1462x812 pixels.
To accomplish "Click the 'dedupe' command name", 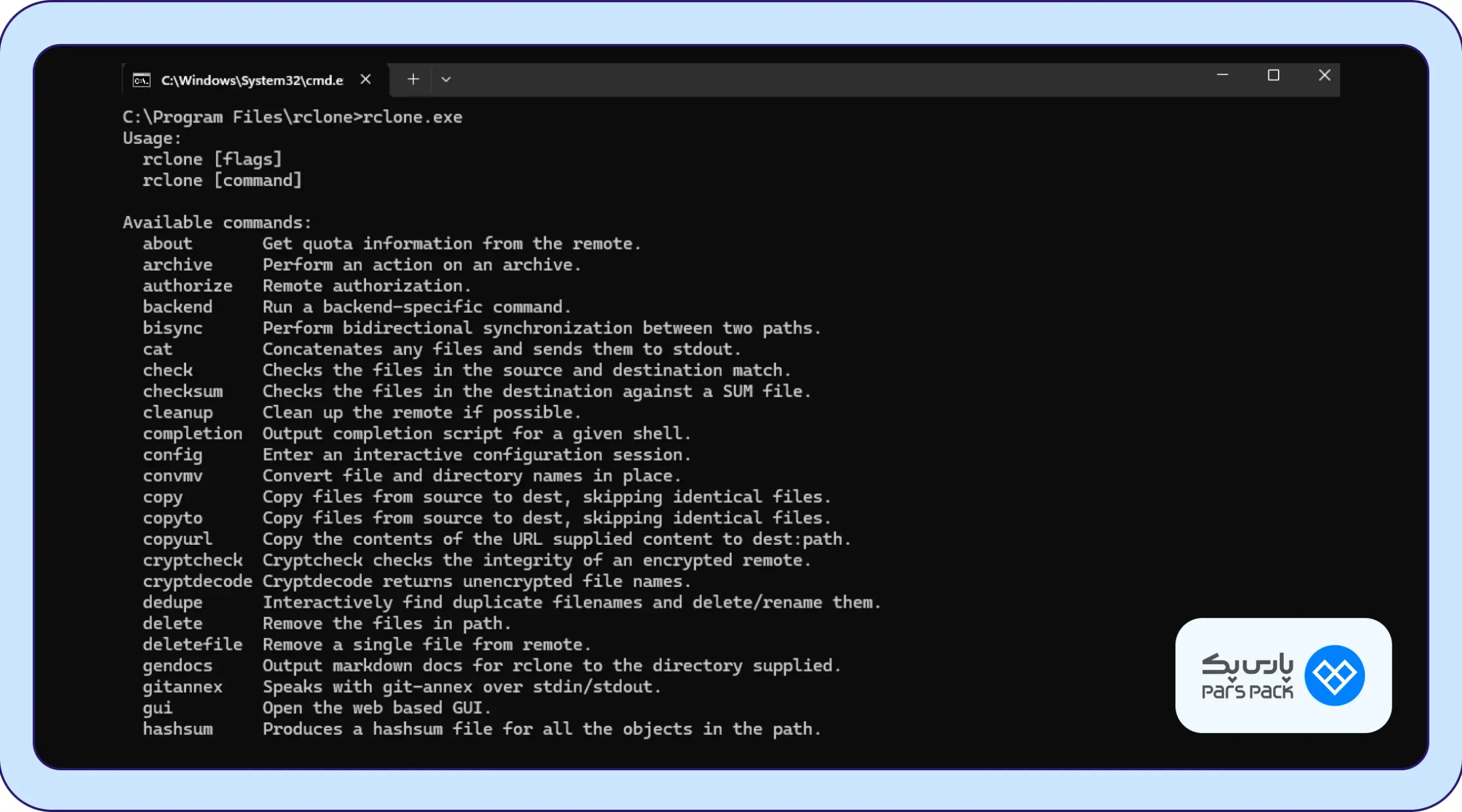I will click(x=172, y=602).
